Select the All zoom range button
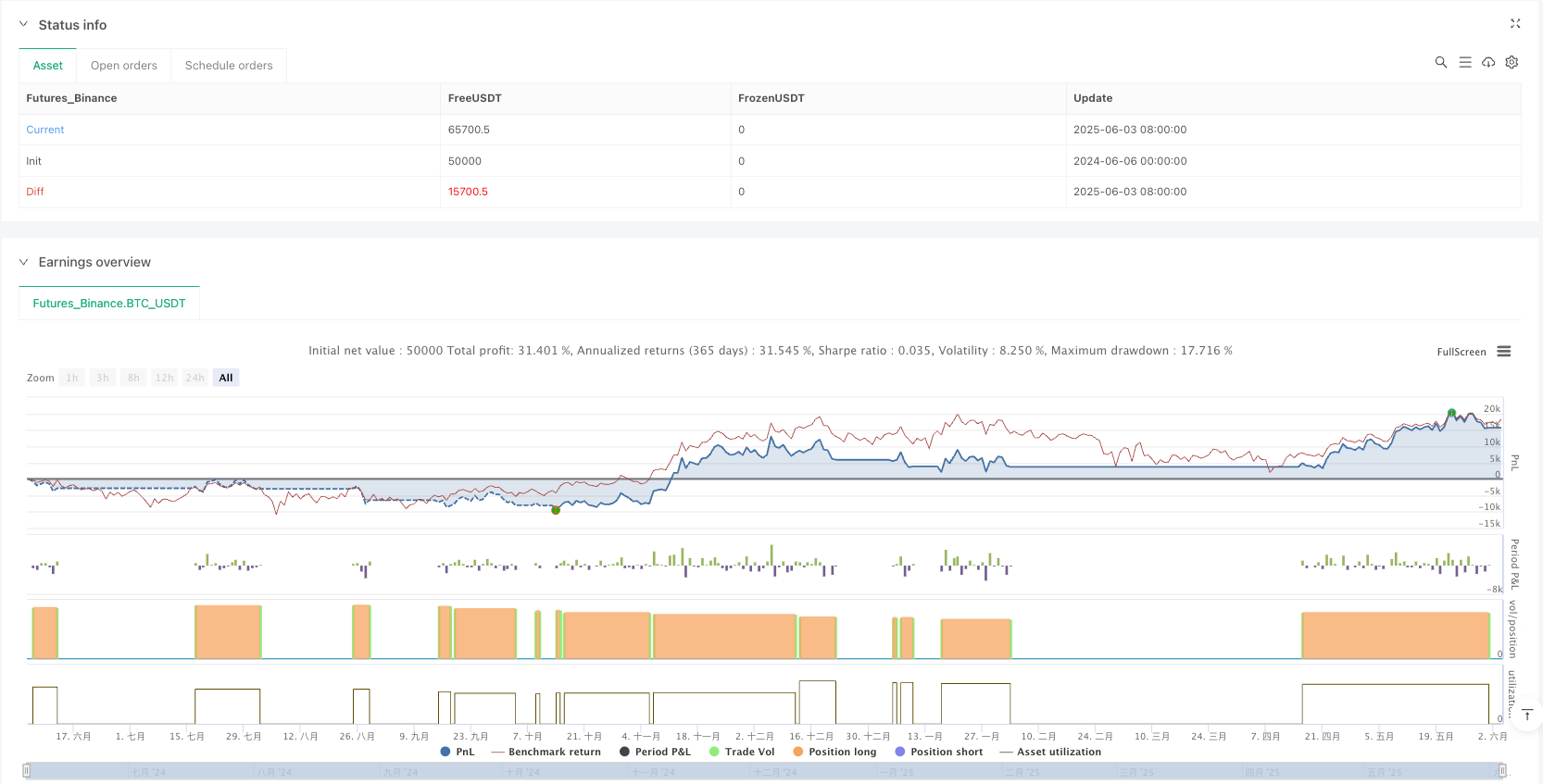This screenshot has width=1543, height=784. coord(226,378)
